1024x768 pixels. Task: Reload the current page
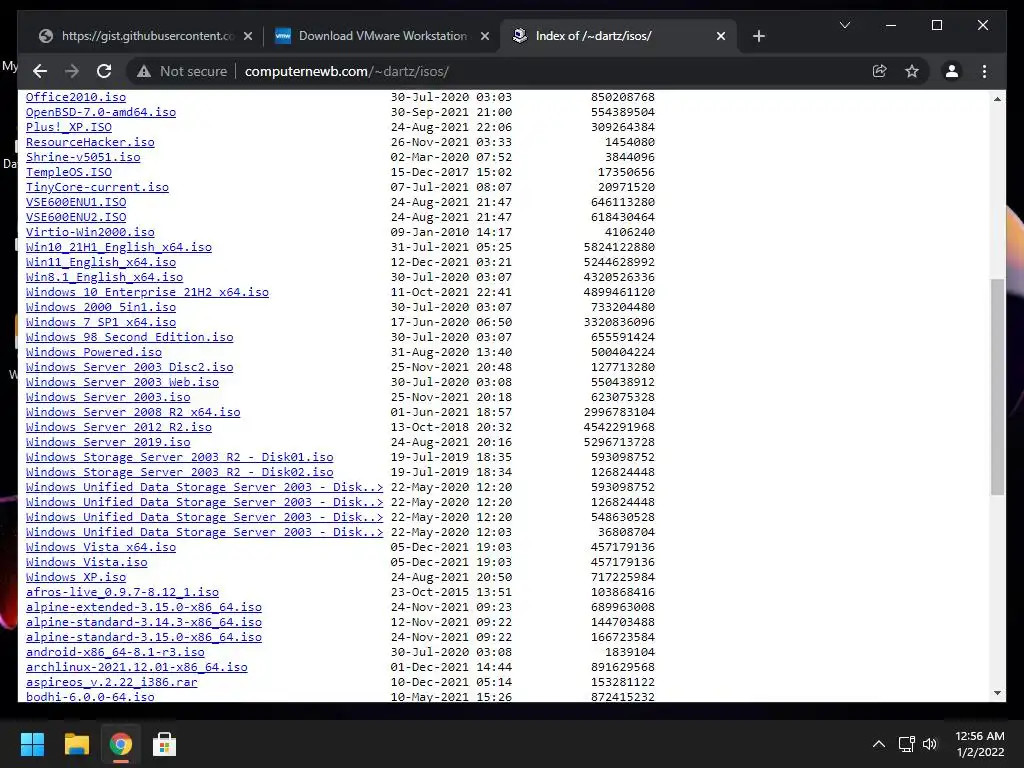[x=104, y=71]
